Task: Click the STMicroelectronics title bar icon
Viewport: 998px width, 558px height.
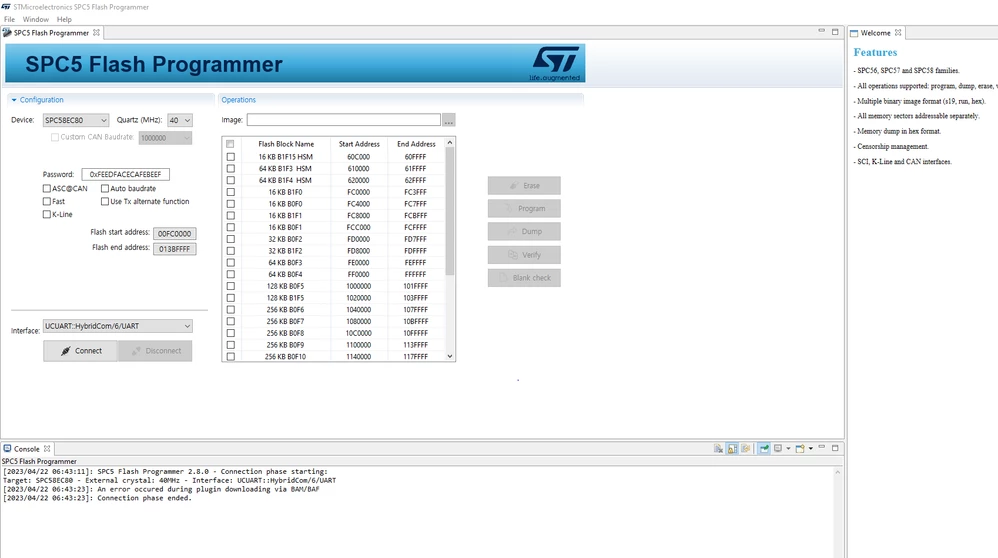Action: point(6,6)
